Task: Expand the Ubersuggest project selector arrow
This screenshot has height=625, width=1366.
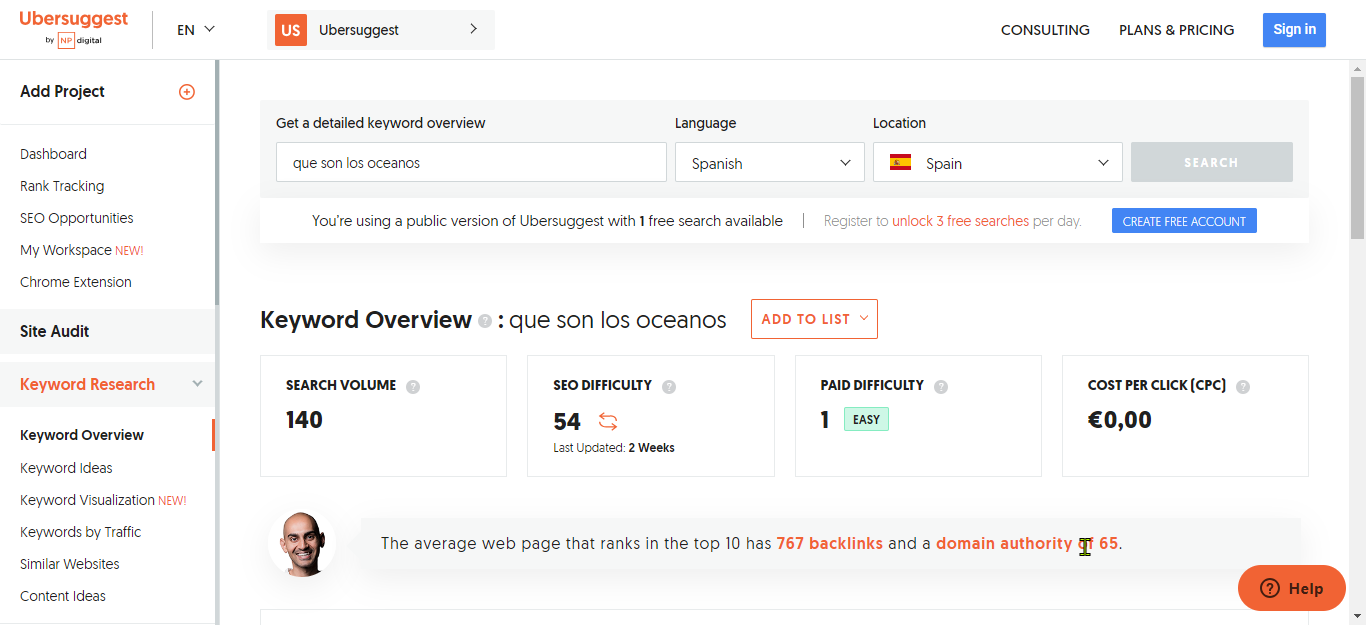Action: (x=473, y=29)
